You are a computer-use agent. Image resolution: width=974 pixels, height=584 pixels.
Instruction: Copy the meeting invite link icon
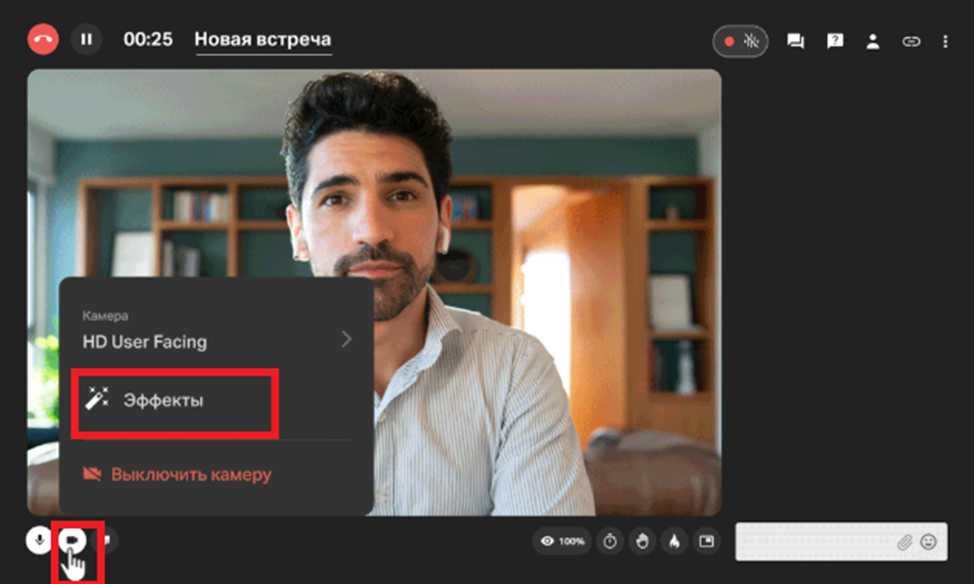(x=910, y=41)
